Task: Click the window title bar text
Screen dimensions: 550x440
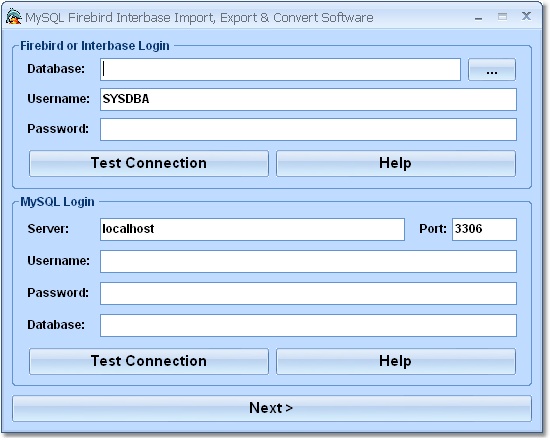Action: point(199,18)
